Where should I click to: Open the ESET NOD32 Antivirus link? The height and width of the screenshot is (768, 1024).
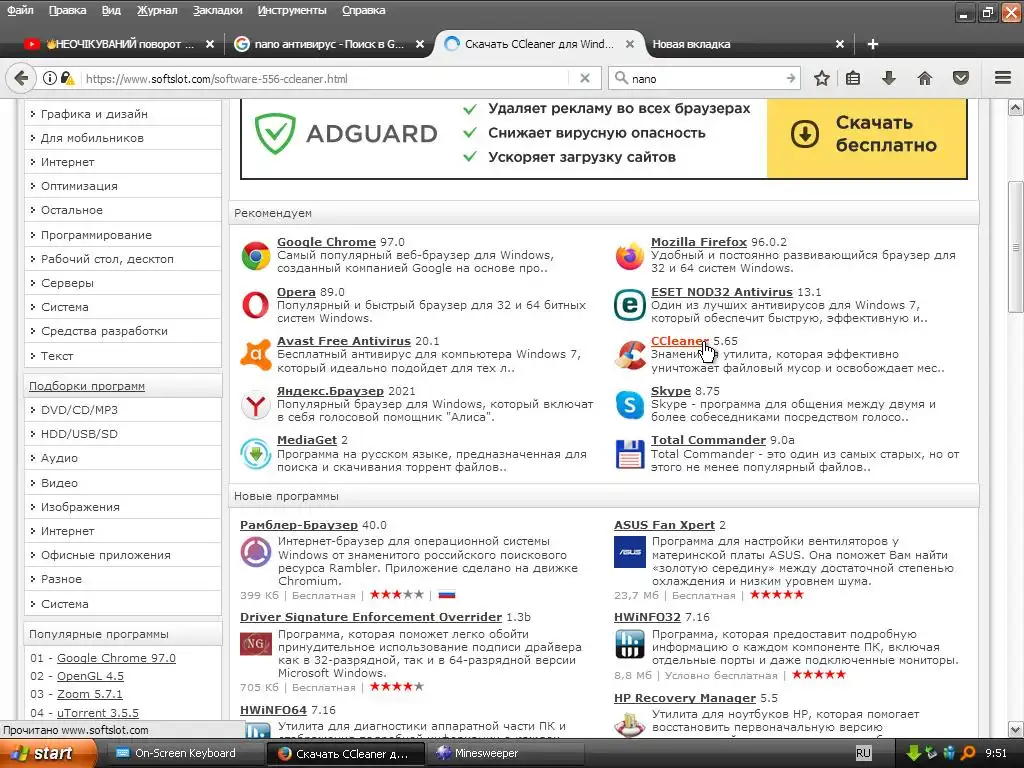pyautogui.click(x=722, y=292)
